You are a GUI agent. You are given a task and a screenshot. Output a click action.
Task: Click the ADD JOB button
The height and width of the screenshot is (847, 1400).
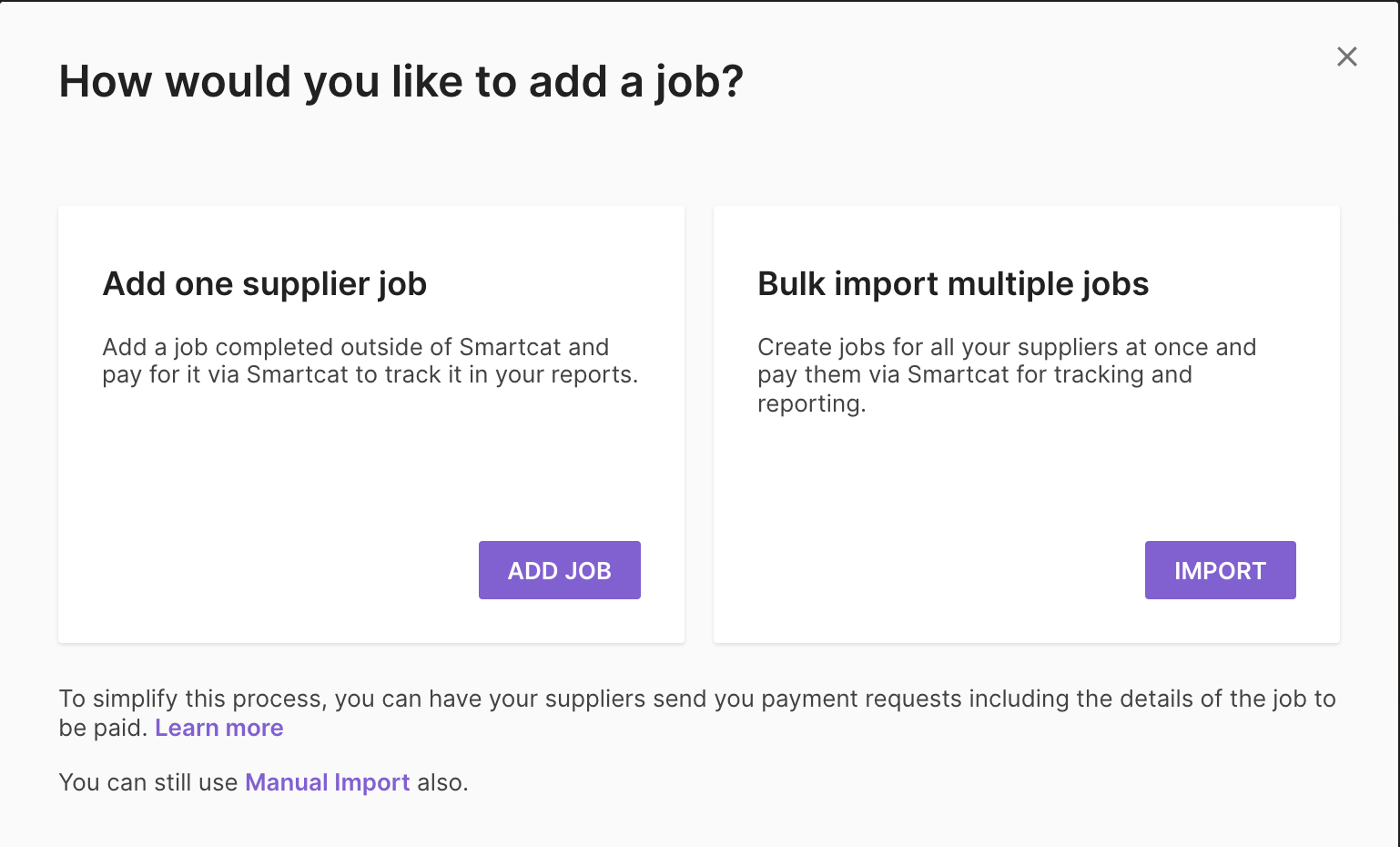560,570
